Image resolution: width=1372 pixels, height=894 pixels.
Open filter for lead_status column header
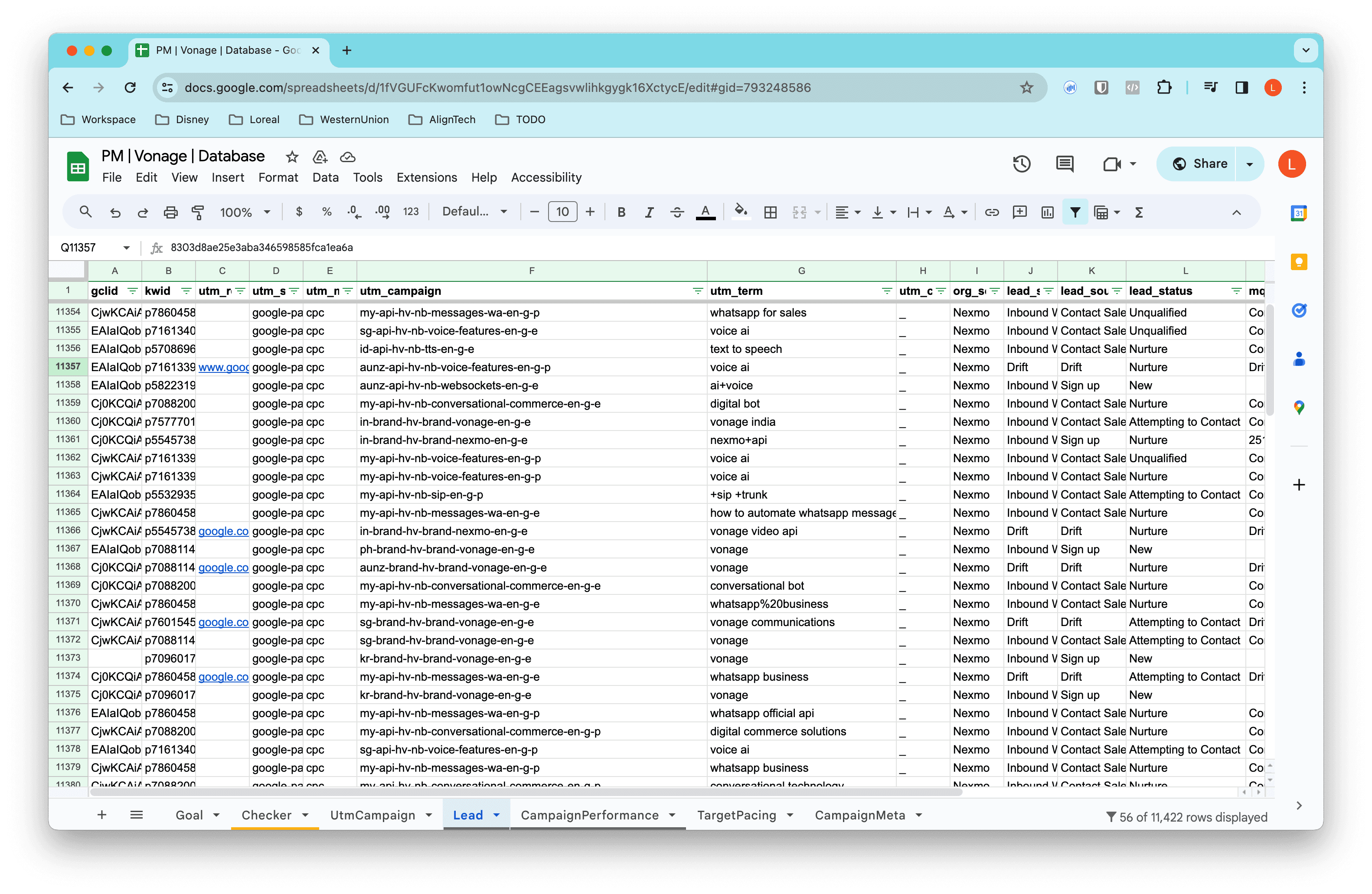click(1236, 290)
